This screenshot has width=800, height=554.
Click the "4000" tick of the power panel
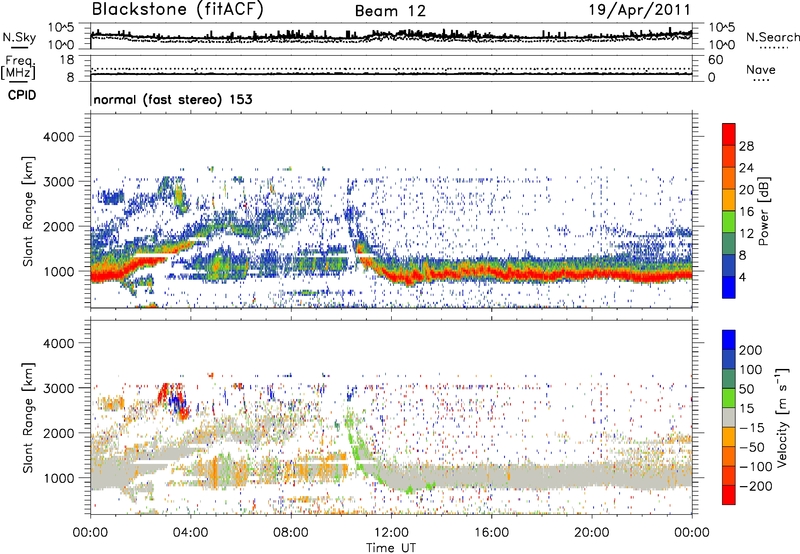click(59, 137)
